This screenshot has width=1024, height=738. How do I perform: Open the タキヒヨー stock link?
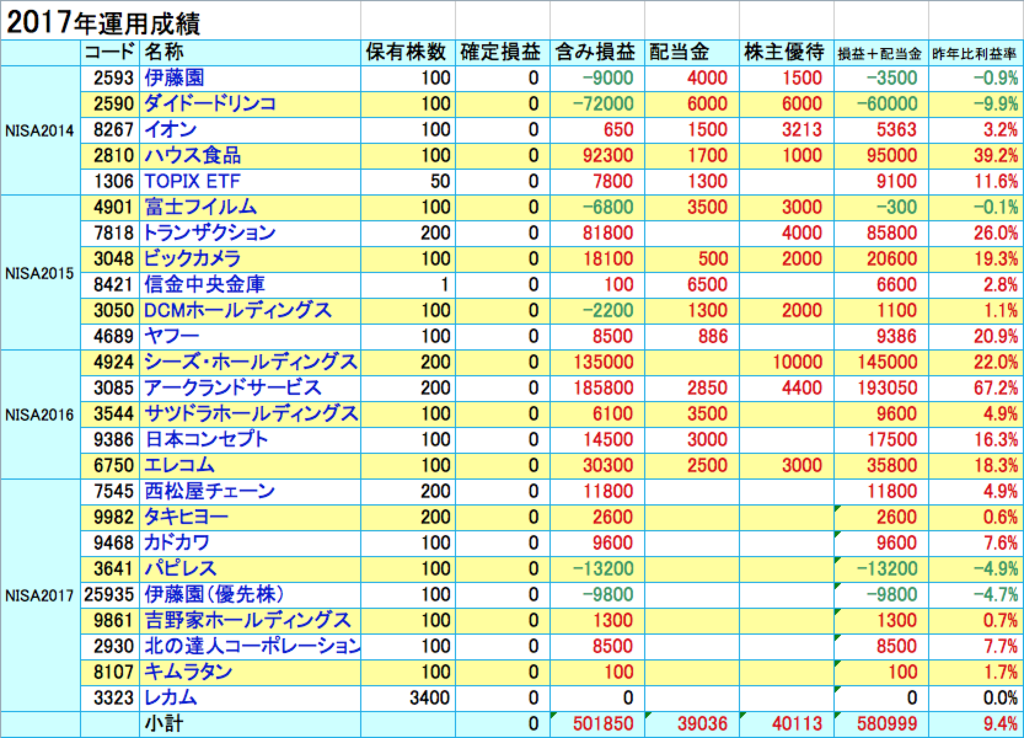[186, 517]
